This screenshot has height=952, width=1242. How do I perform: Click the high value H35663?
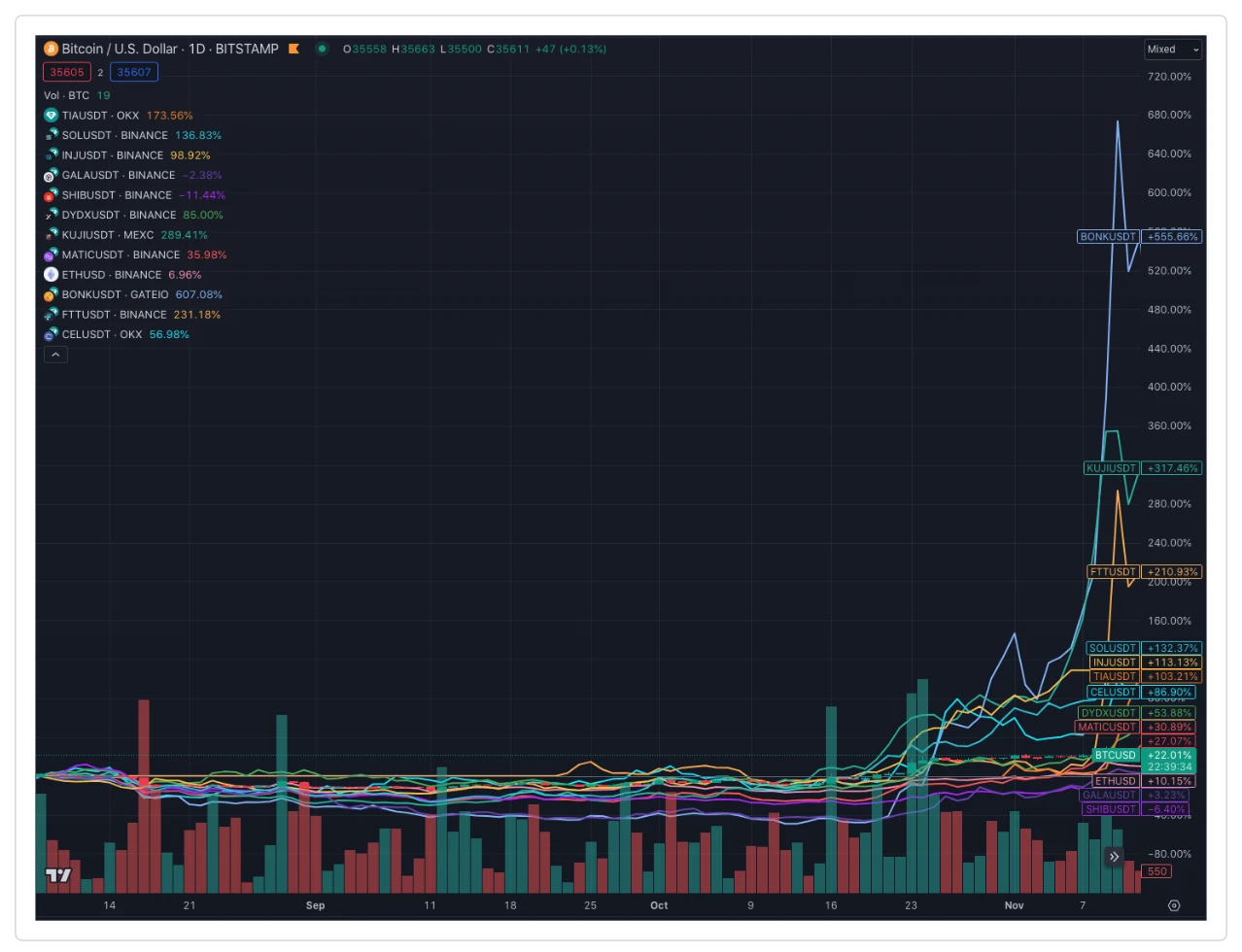pos(413,49)
